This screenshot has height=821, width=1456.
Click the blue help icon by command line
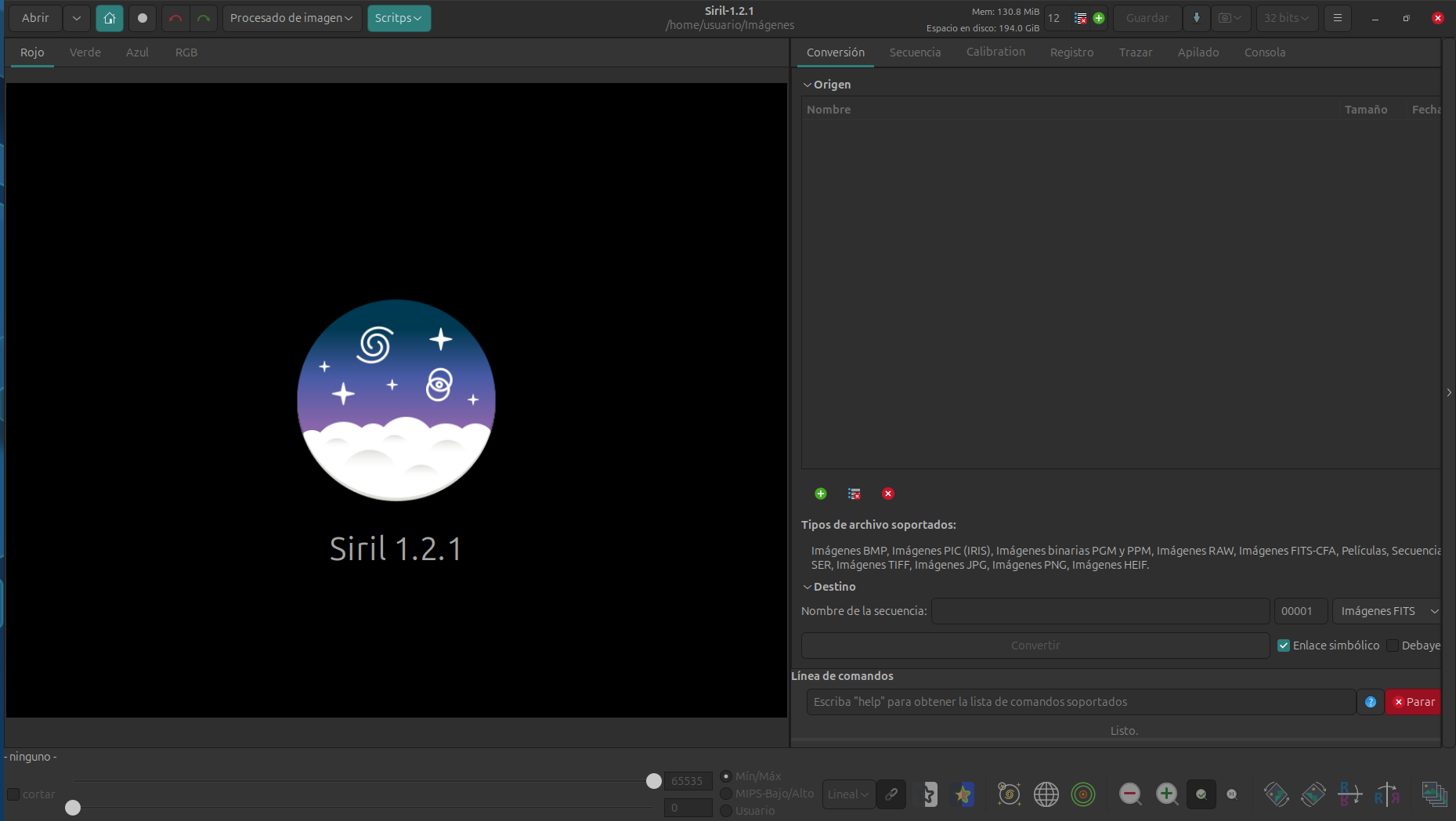click(1371, 702)
